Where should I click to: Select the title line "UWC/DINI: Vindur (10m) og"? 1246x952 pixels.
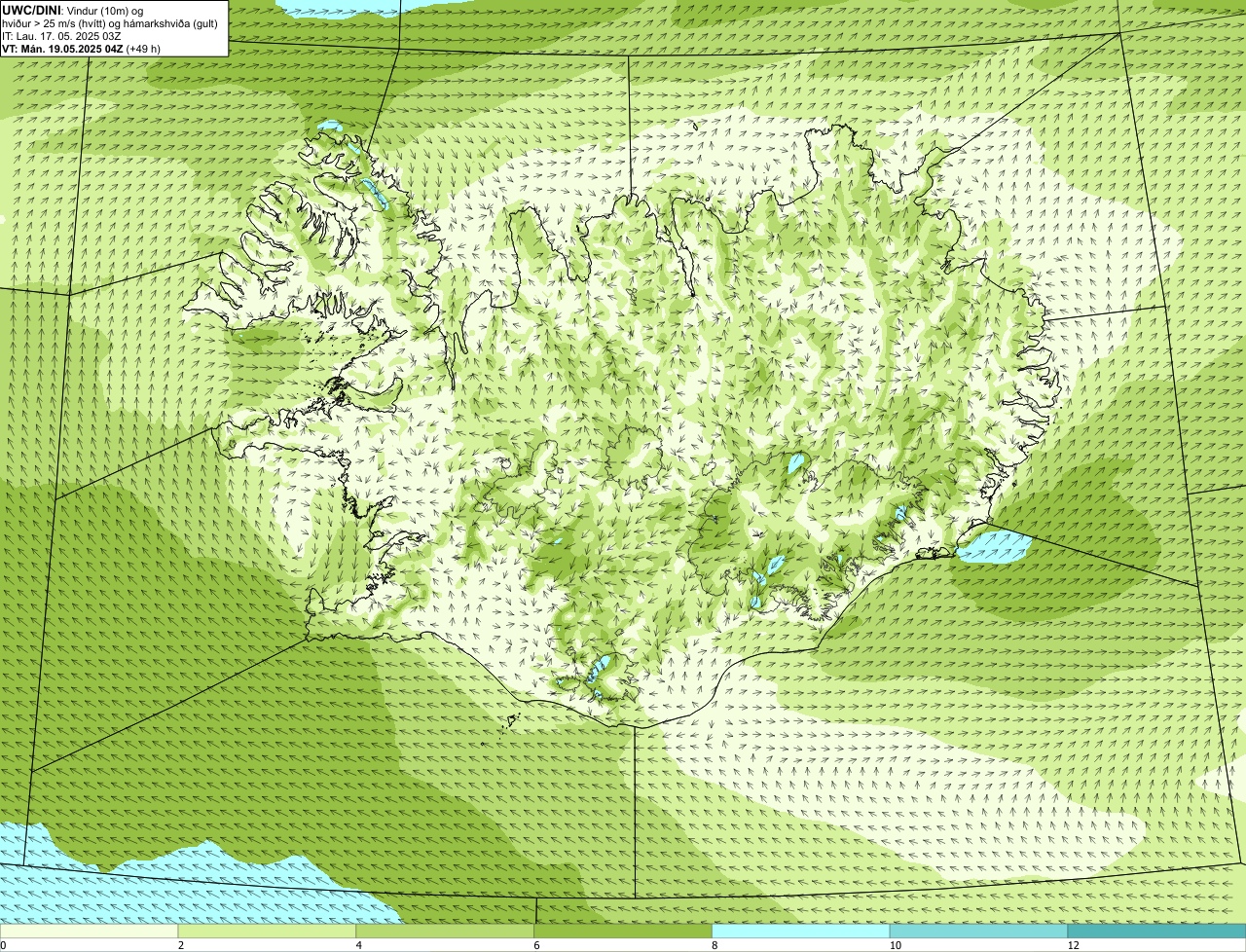pyautogui.click(x=73, y=10)
